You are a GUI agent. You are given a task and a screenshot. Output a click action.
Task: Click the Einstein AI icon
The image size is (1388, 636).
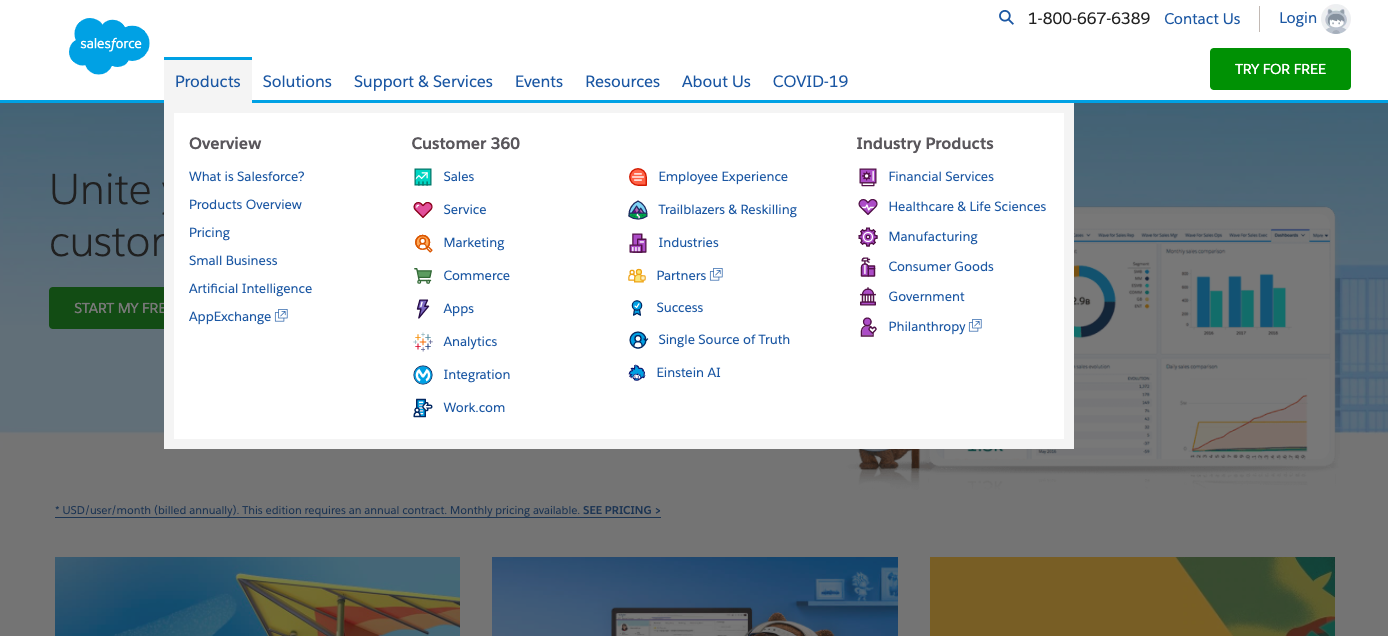pyautogui.click(x=637, y=373)
